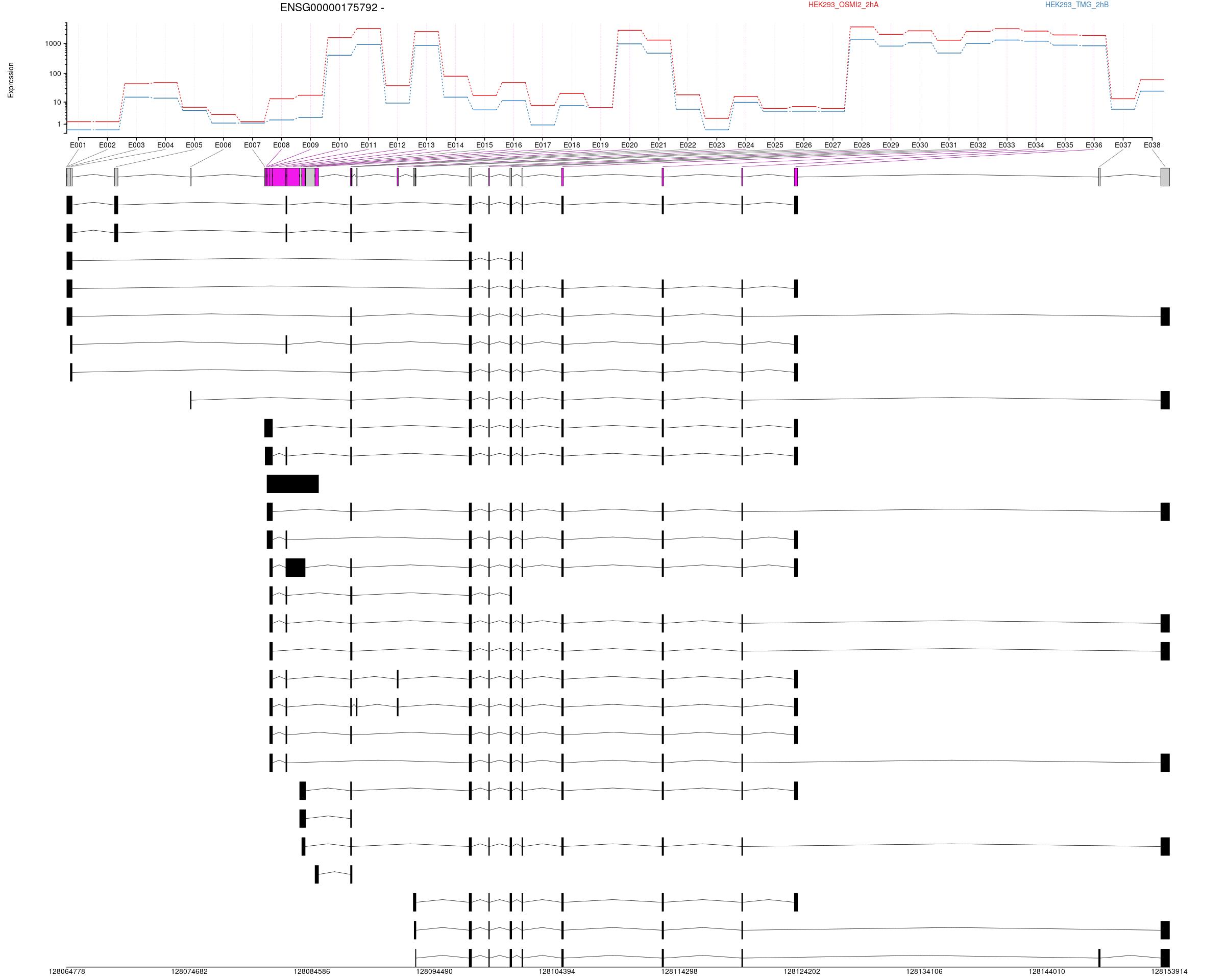
Task: Click the y-axis tick label 1000
Action: (53, 44)
